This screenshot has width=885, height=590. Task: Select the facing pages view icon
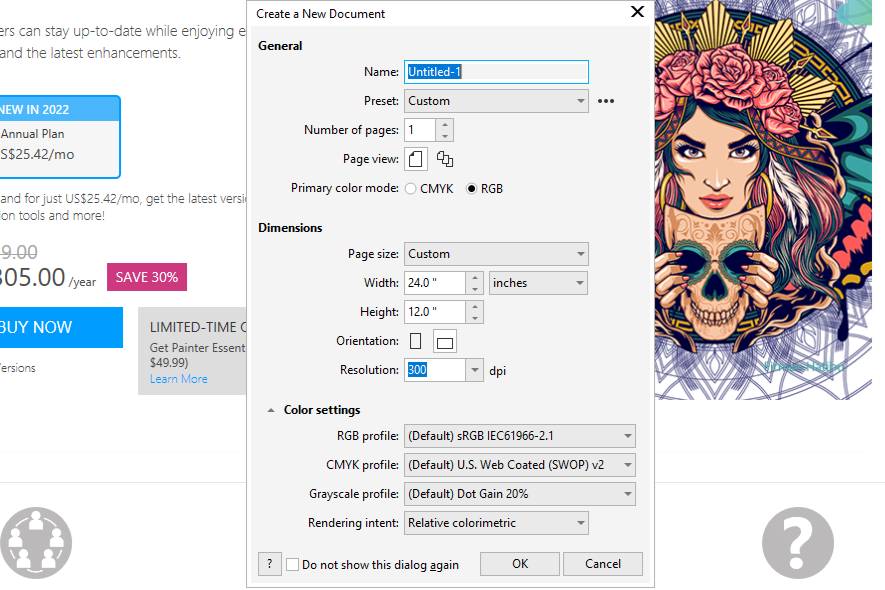click(x=444, y=158)
